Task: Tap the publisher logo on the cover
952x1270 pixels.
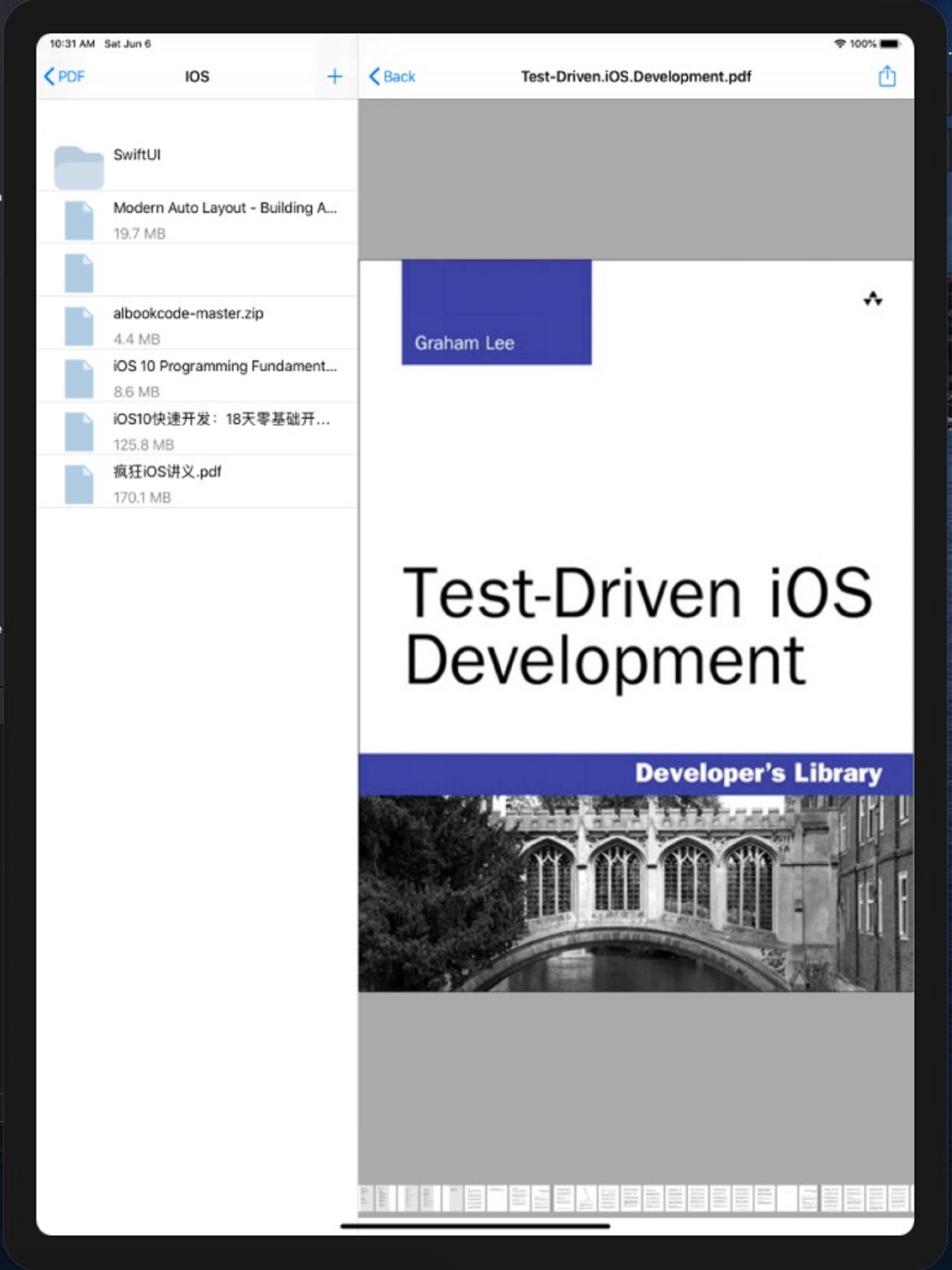Action: pyautogui.click(x=873, y=298)
